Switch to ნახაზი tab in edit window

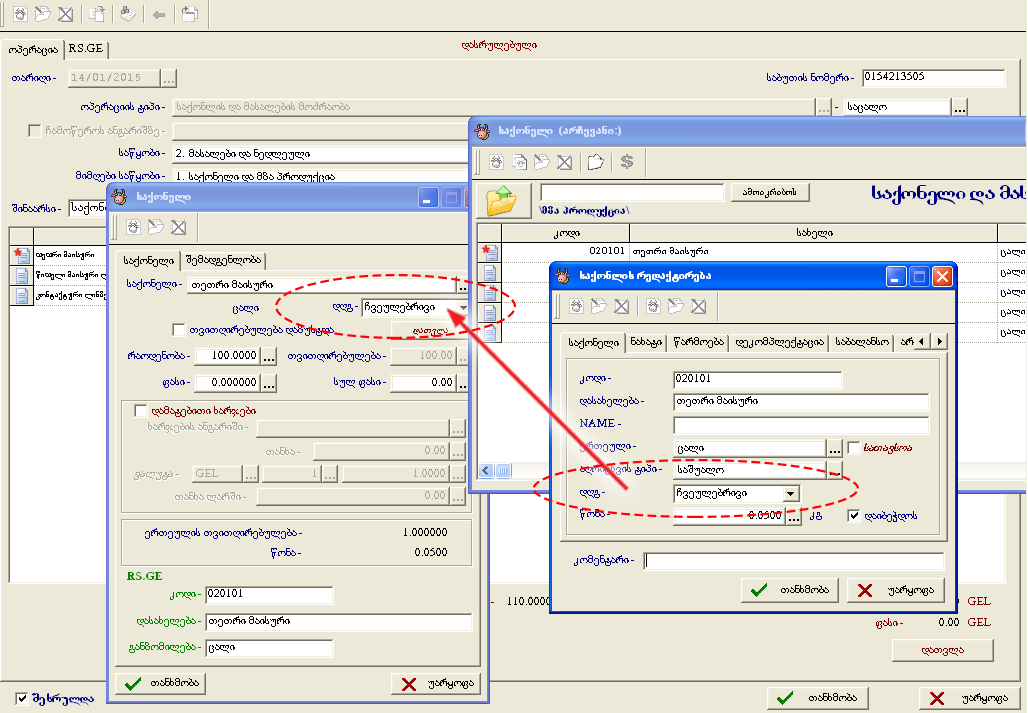[646, 341]
